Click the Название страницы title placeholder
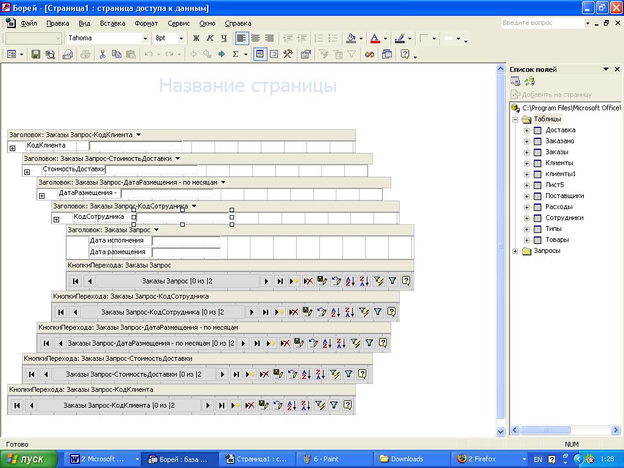 pyautogui.click(x=248, y=86)
